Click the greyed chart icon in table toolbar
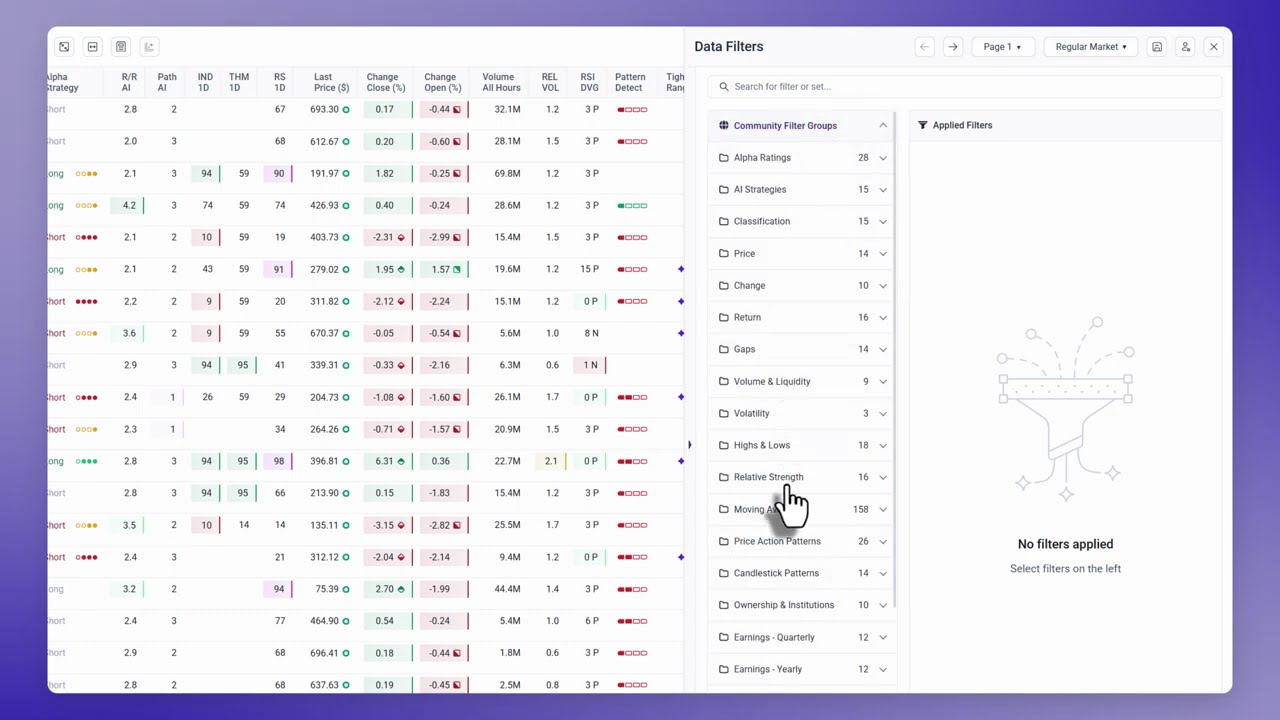 [x=149, y=47]
